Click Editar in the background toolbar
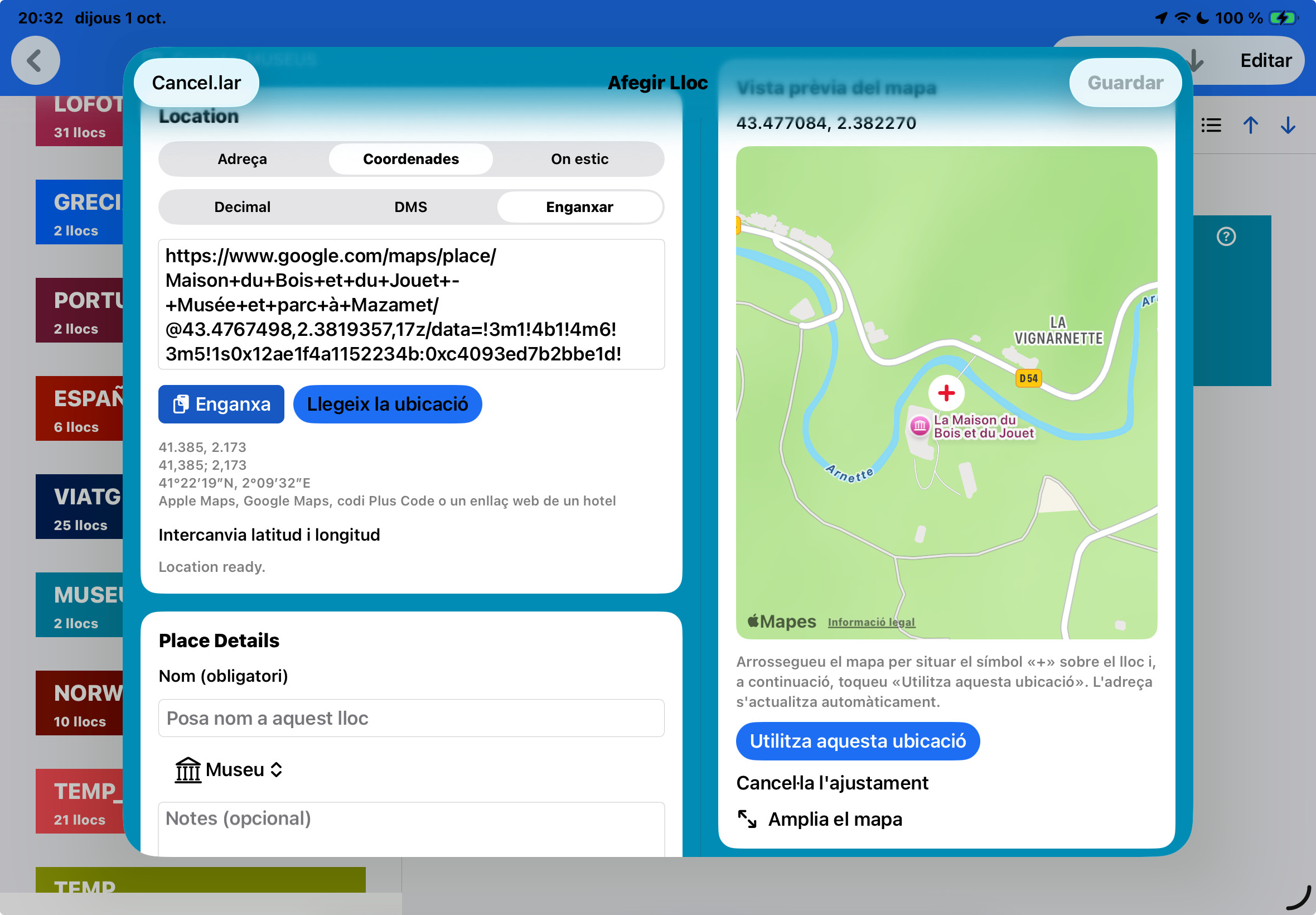Viewport: 1316px width, 915px height. pyautogui.click(x=1266, y=60)
